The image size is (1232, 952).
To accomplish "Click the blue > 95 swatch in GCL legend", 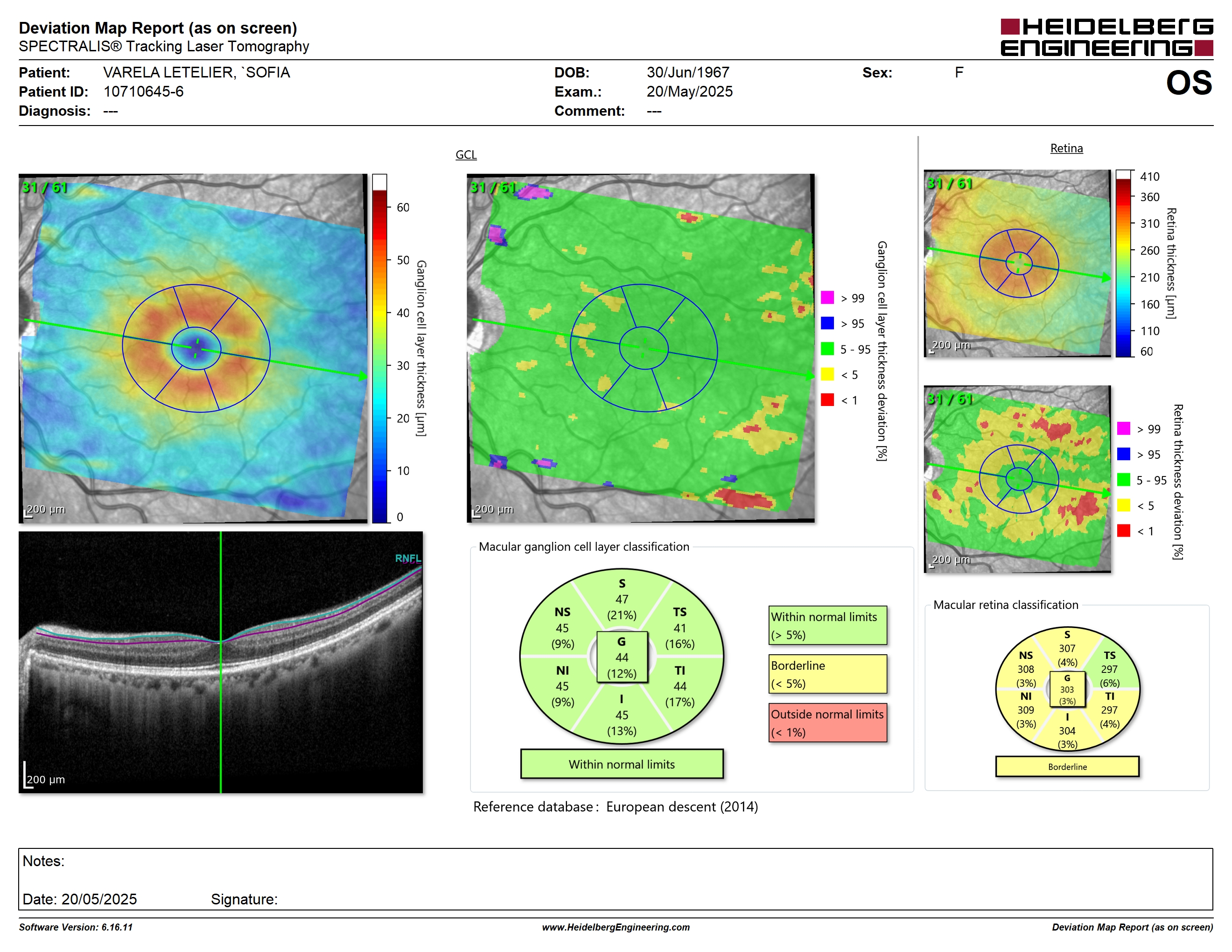I will click(827, 322).
